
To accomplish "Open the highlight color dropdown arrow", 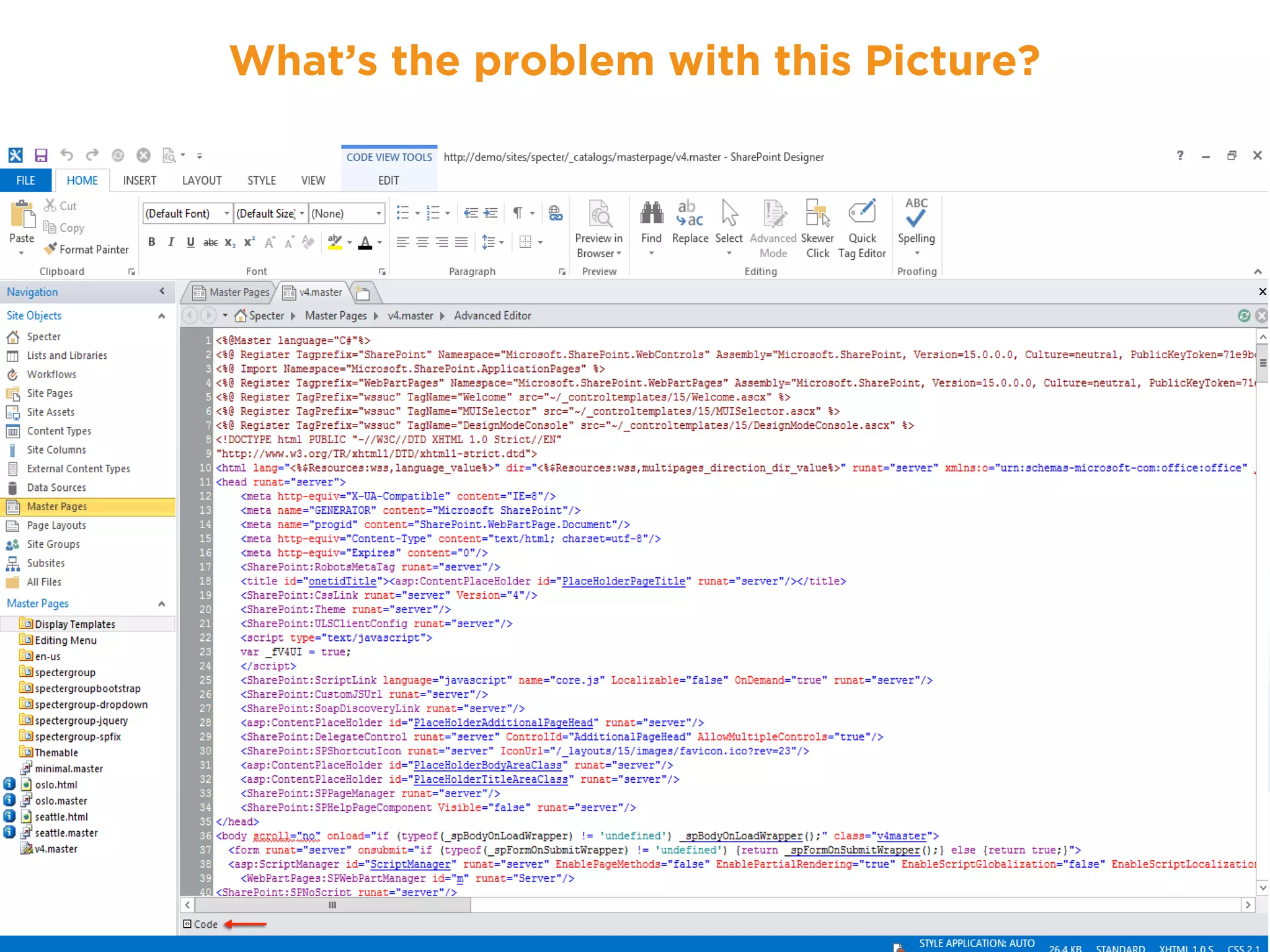I will [x=350, y=243].
